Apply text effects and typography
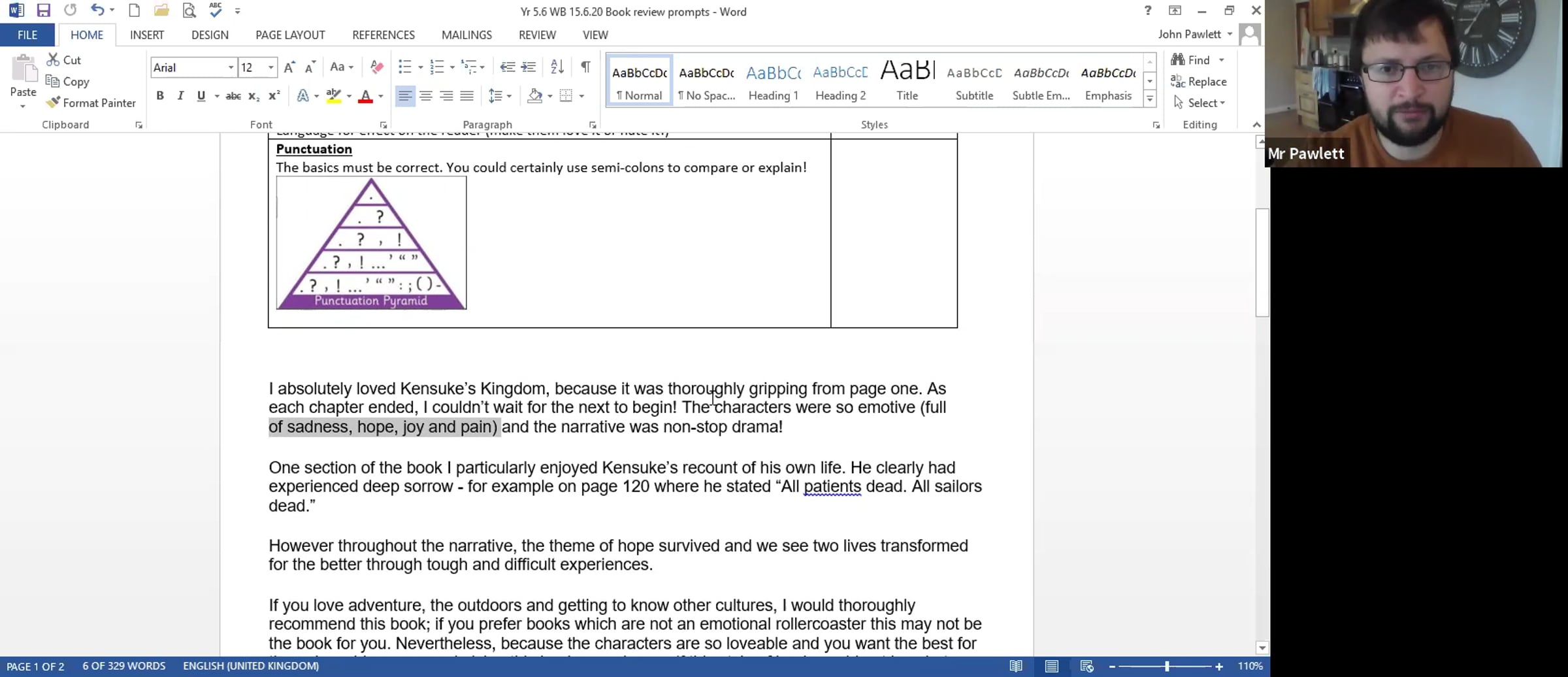The image size is (1568, 677). click(x=303, y=97)
